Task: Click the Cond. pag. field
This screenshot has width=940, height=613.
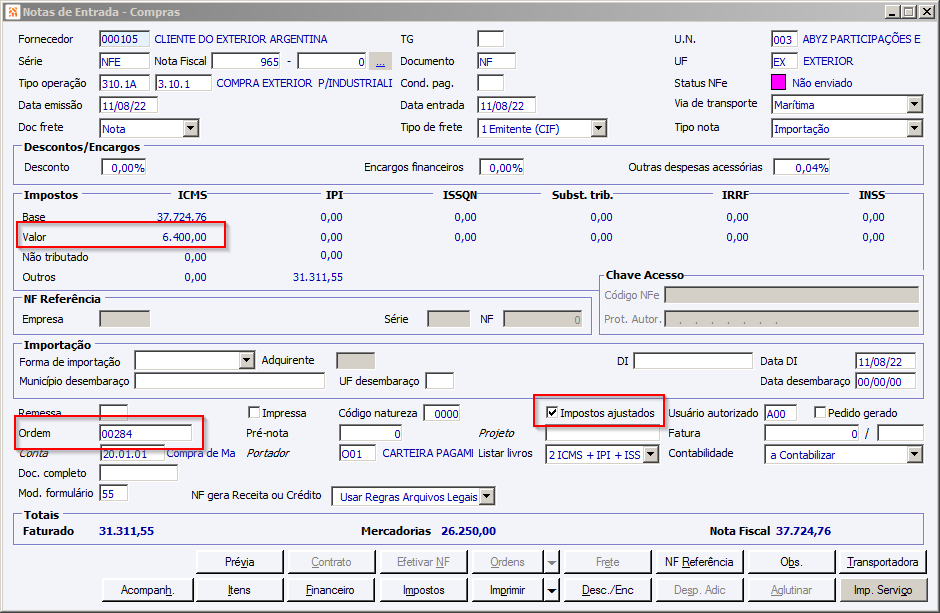Action: pyautogui.click(x=490, y=83)
